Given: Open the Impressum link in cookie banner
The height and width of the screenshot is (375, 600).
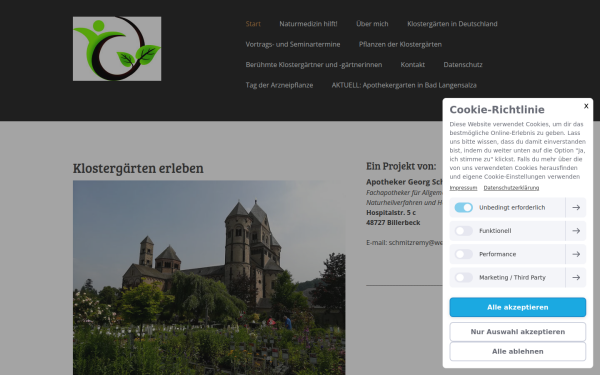Looking at the screenshot, I should point(463,188).
